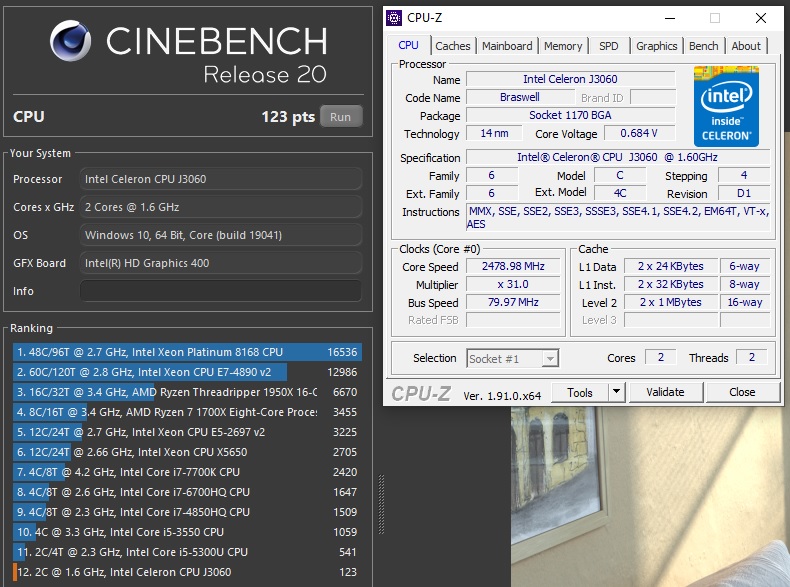This screenshot has height=587, width=790.
Task: Click the Level 2 value 2 x 1 MBytes
Action: (x=671, y=302)
